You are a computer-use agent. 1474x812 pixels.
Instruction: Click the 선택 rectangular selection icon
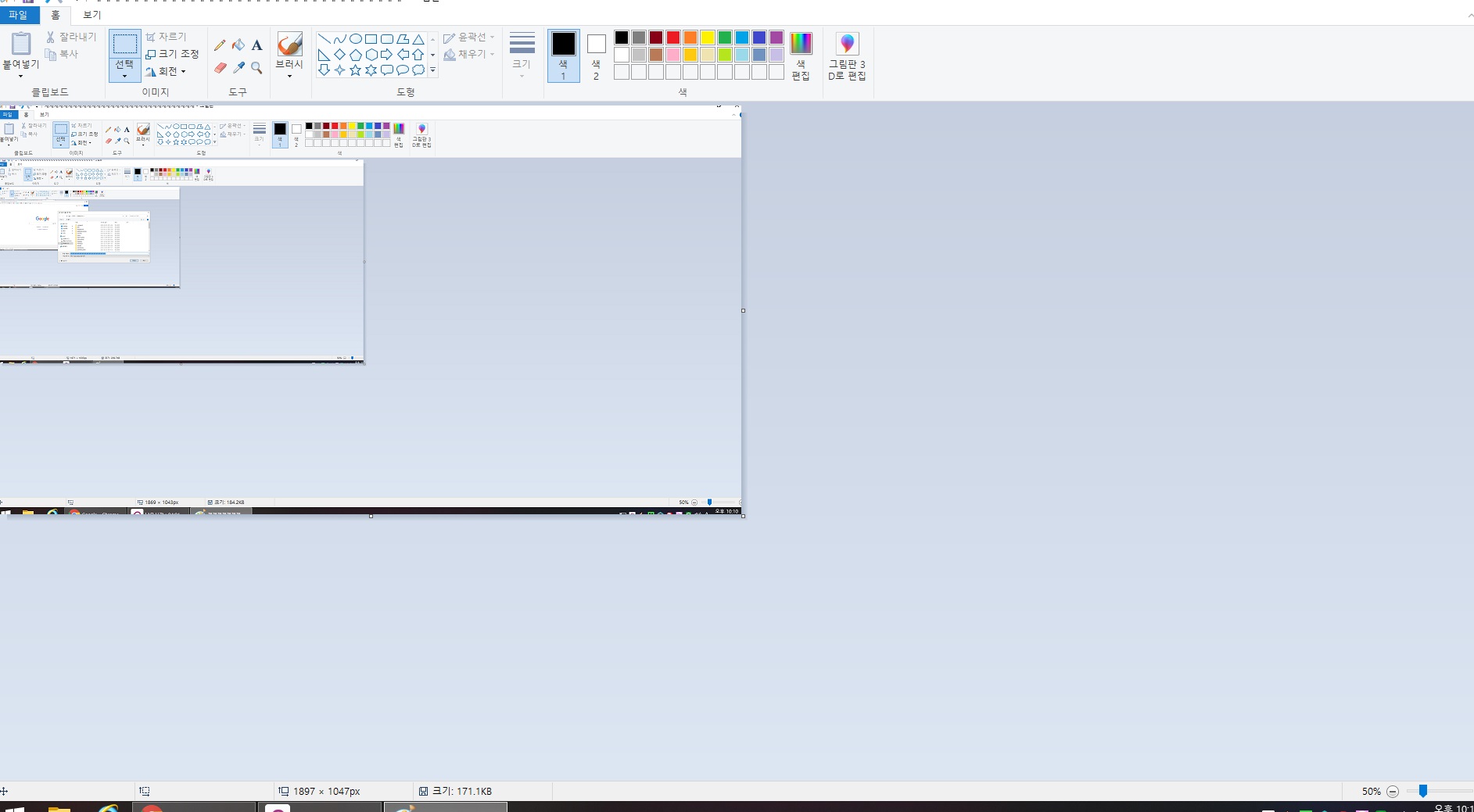124,44
